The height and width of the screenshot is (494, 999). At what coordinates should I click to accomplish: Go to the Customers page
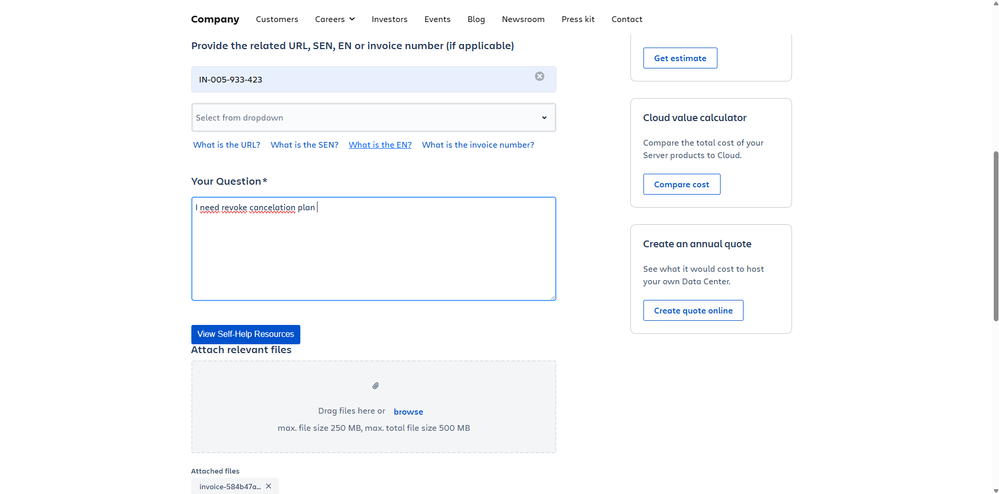(277, 19)
